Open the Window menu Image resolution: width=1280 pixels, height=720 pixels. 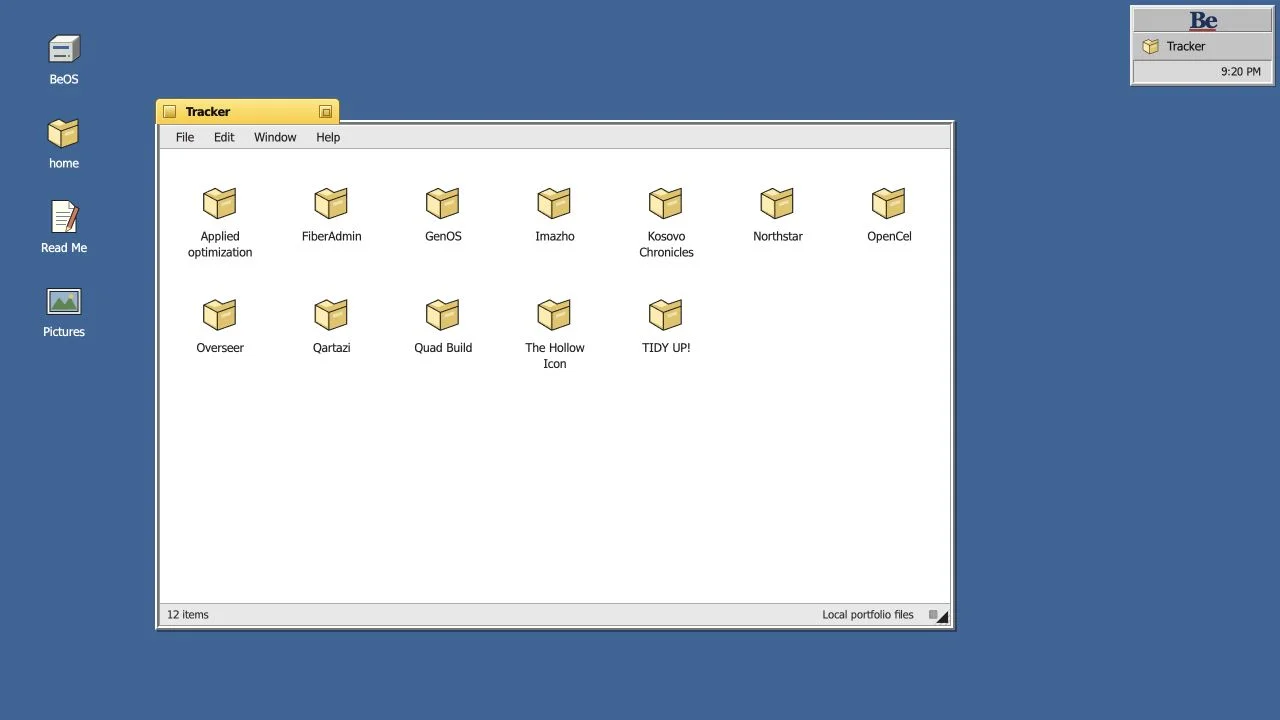pos(275,137)
